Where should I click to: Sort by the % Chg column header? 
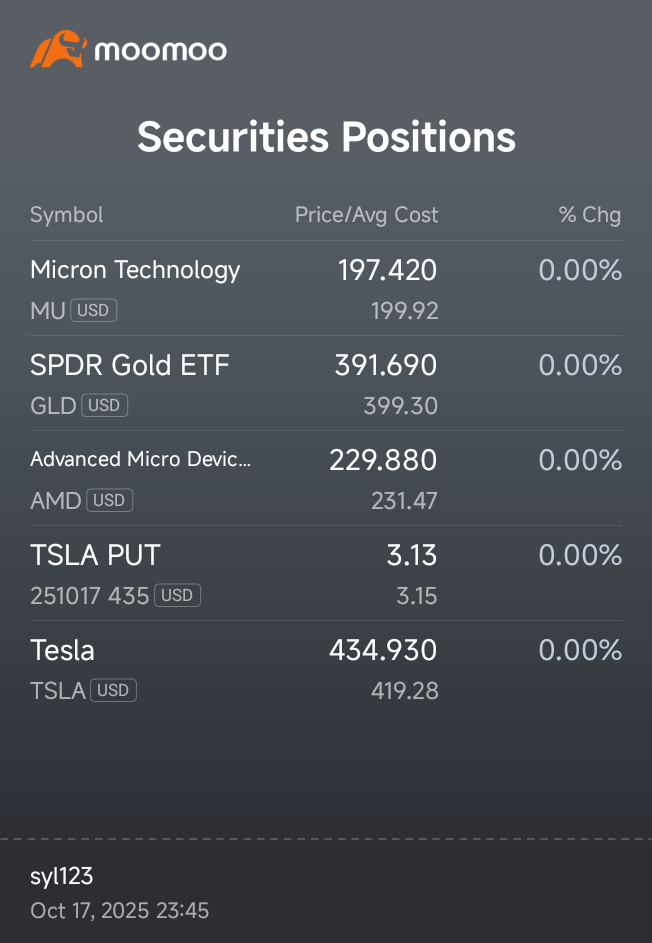pyautogui.click(x=590, y=215)
